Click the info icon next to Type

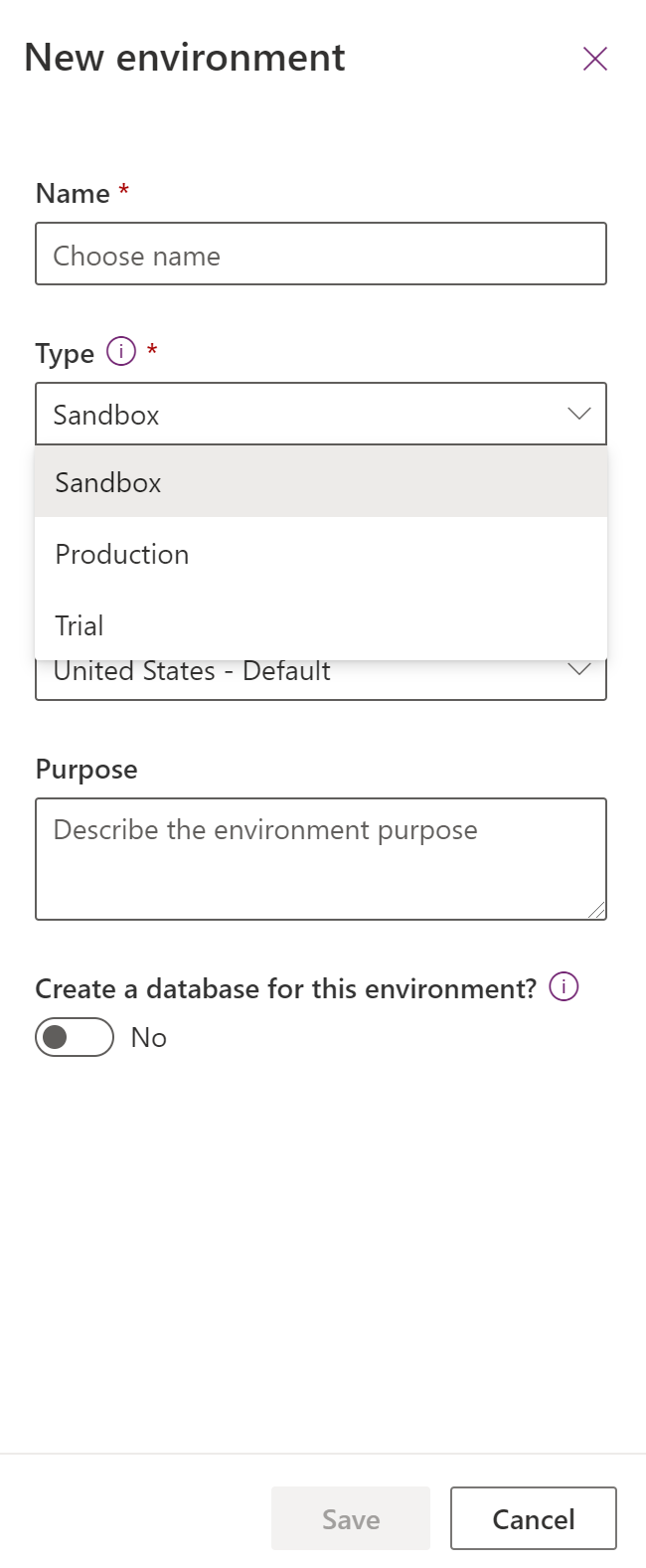[119, 353]
